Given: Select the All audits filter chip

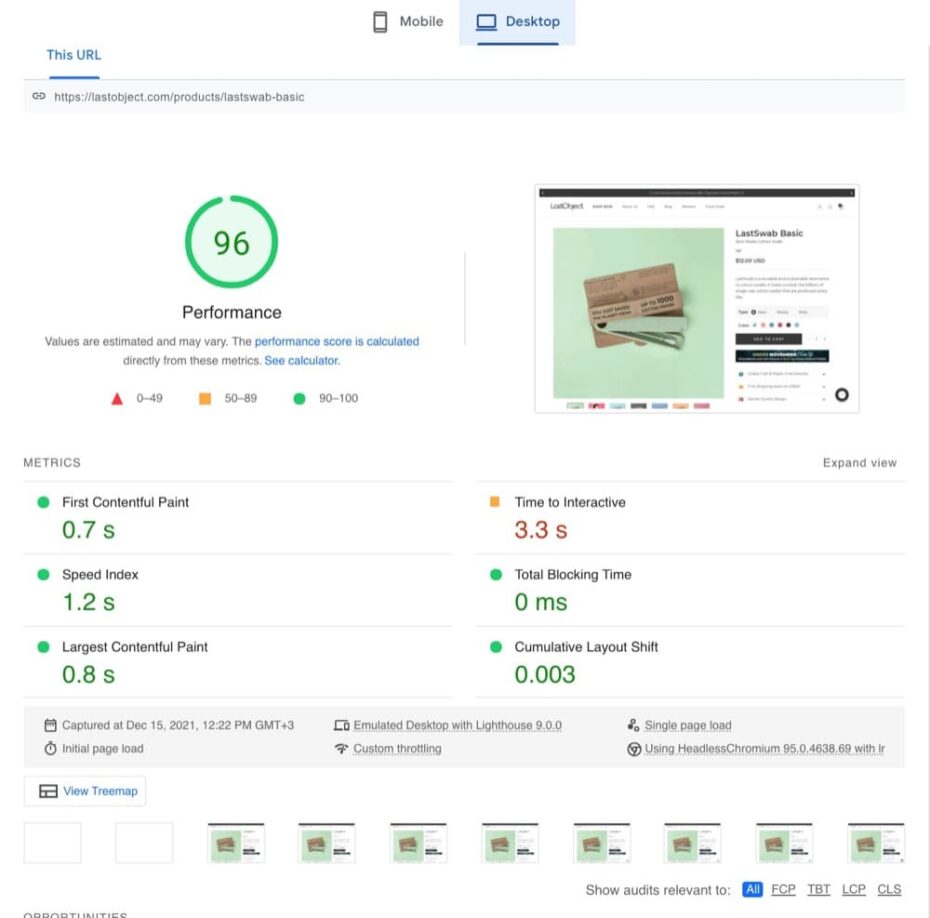Looking at the screenshot, I should [x=752, y=889].
